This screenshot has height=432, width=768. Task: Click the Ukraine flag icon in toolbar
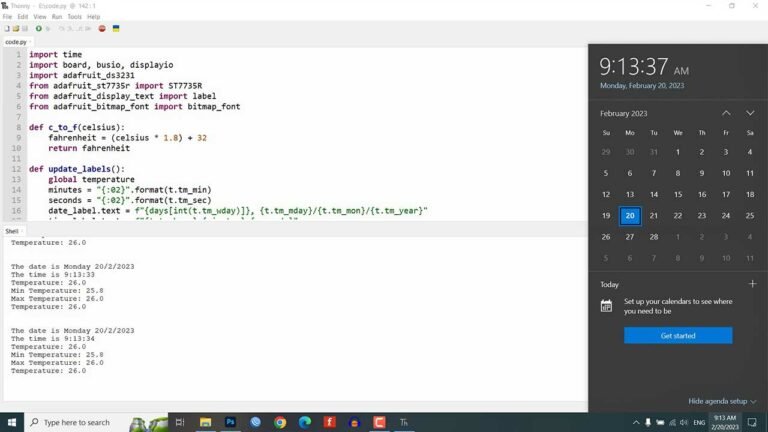tap(116, 28)
